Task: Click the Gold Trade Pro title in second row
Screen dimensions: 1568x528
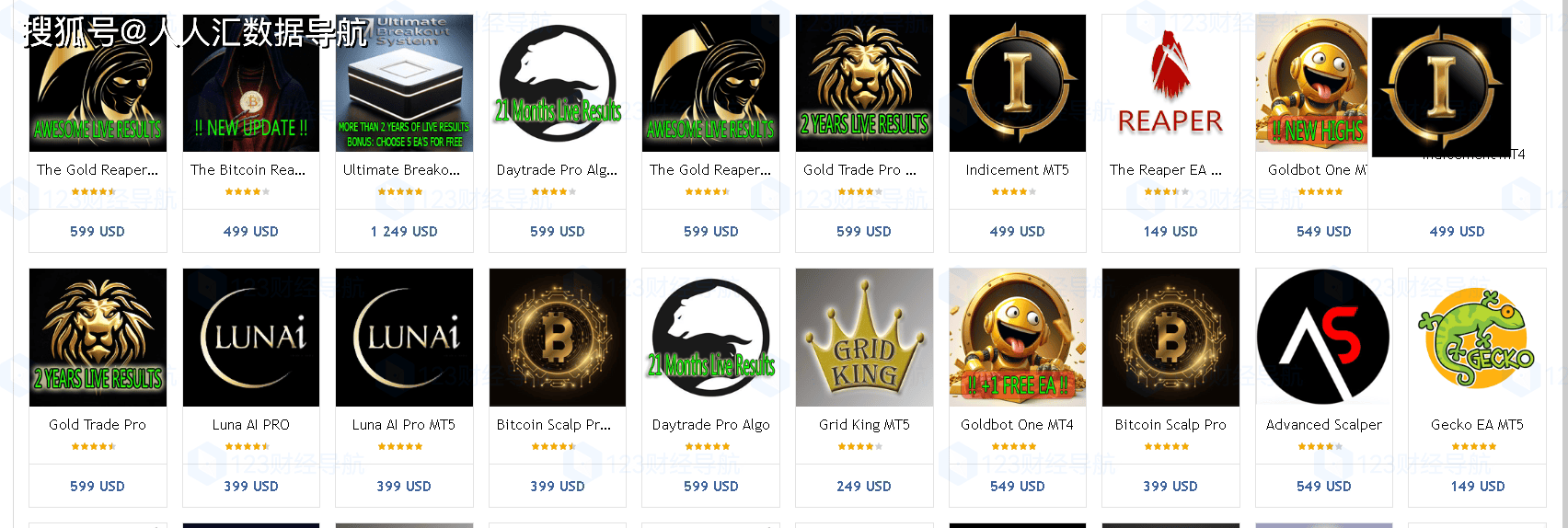Action: (x=98, y=425)
